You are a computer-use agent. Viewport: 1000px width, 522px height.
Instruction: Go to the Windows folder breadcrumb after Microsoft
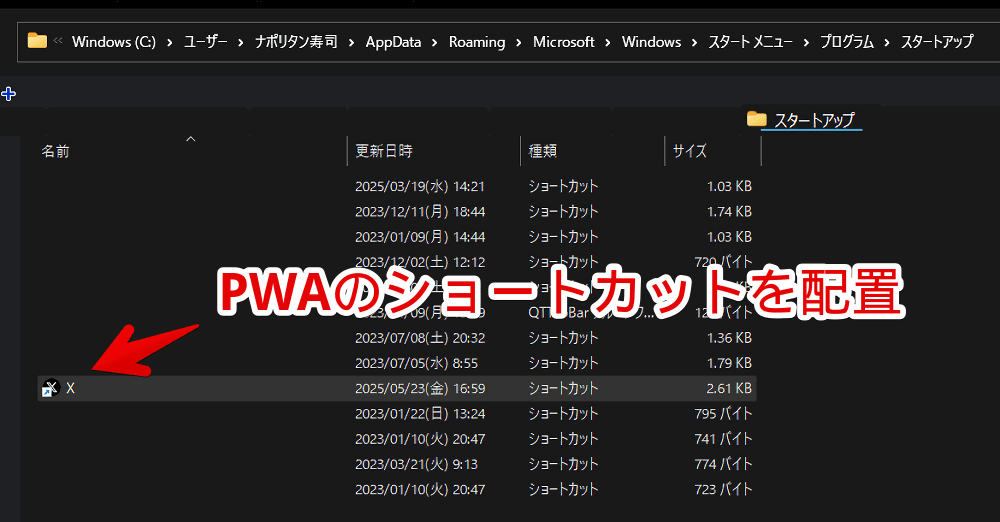click(651, 42)
